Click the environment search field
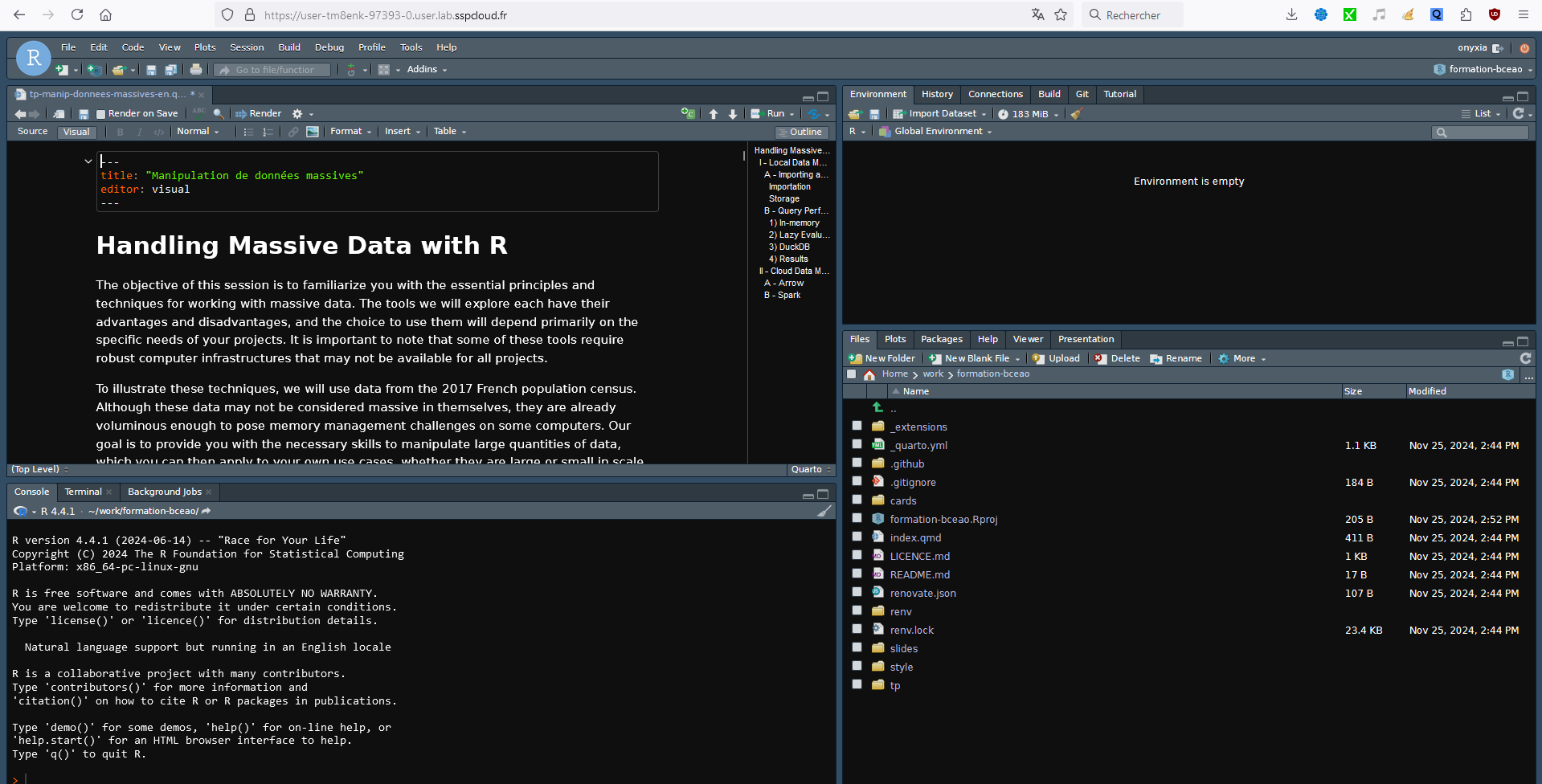This screenshot has height=784, width=1542. [x=1480, y=132]
